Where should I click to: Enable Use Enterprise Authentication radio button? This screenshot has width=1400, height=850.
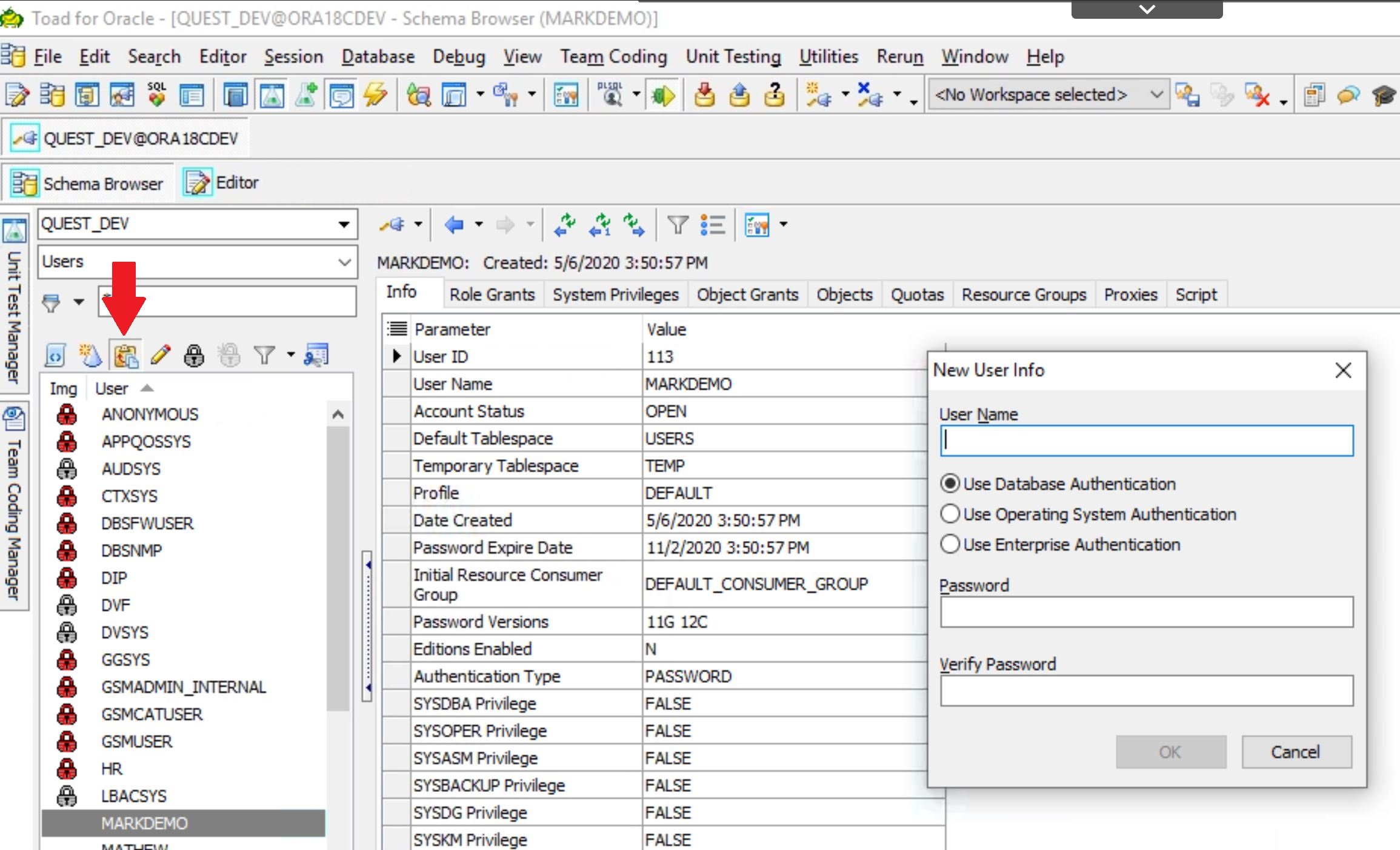[948, 544]
